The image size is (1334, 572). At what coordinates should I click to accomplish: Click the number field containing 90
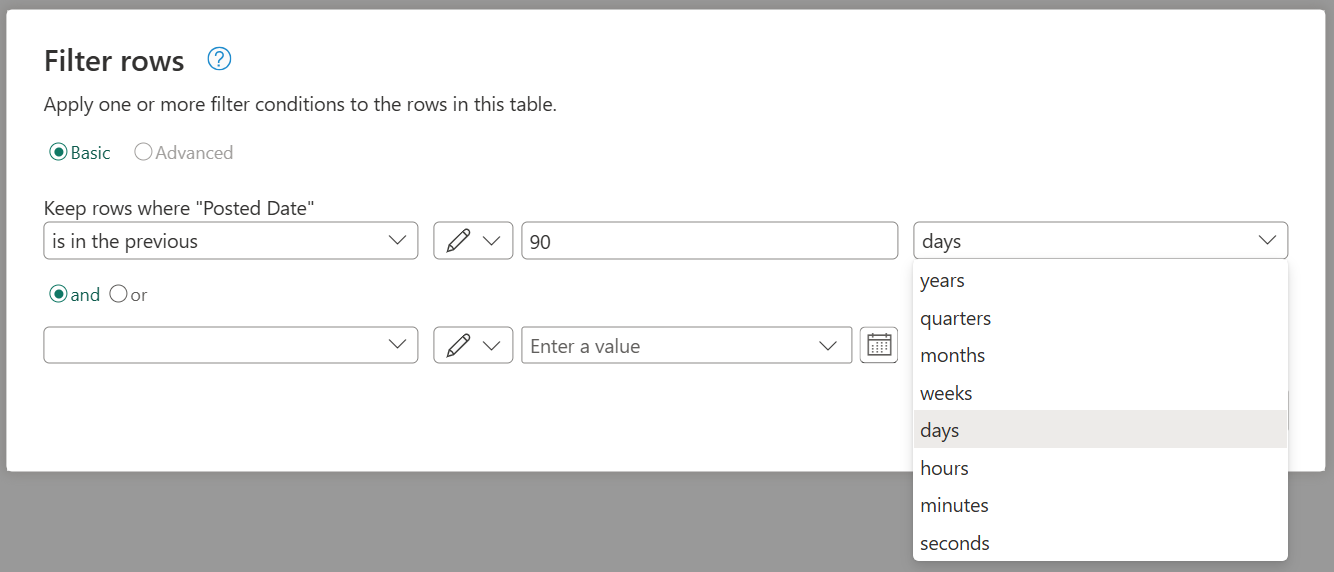click(x=709, y=241)
